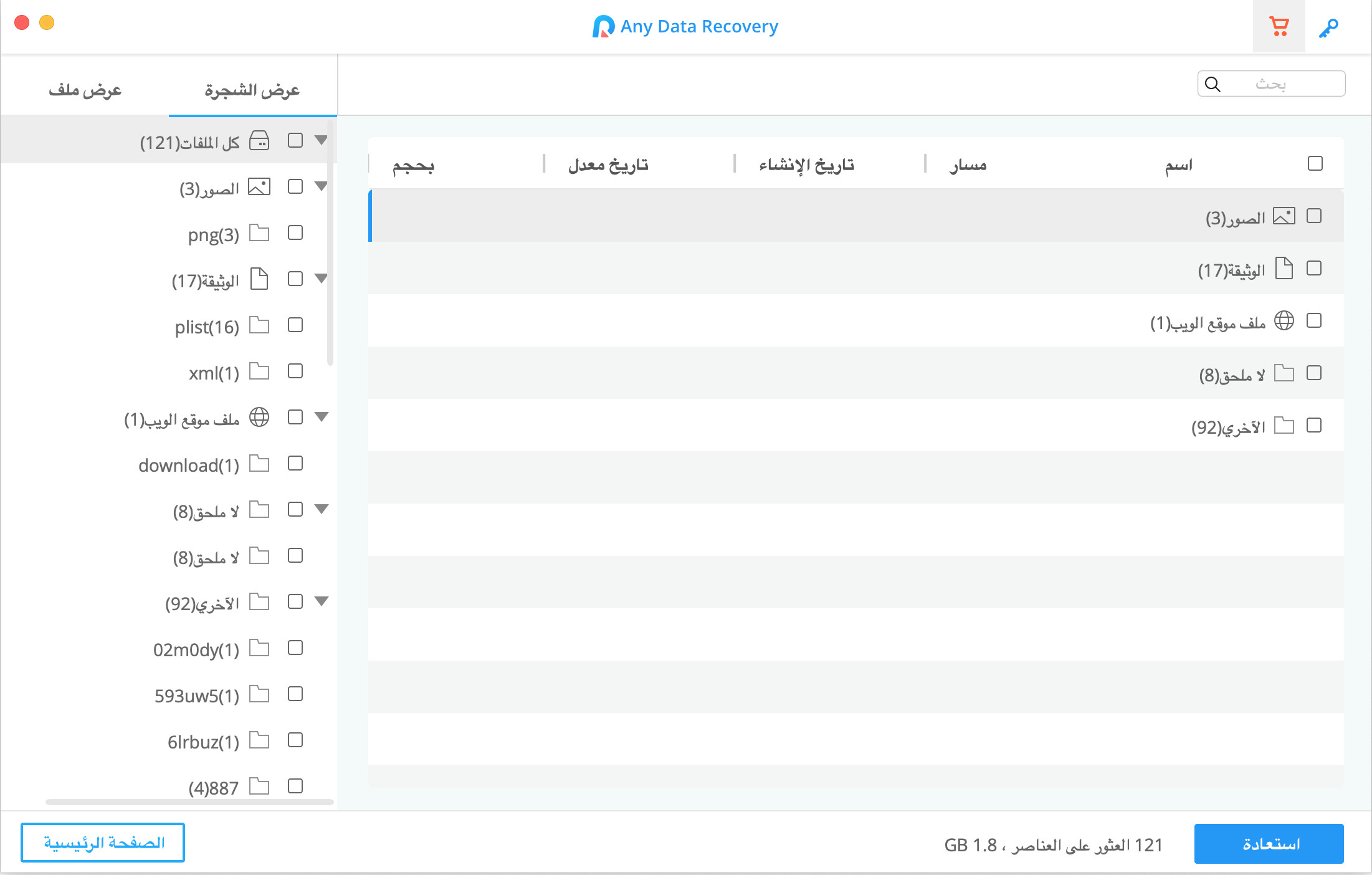
Task: Tick the كل الملفات(121) checkbox in tree
Action: [x=295, y=141]
